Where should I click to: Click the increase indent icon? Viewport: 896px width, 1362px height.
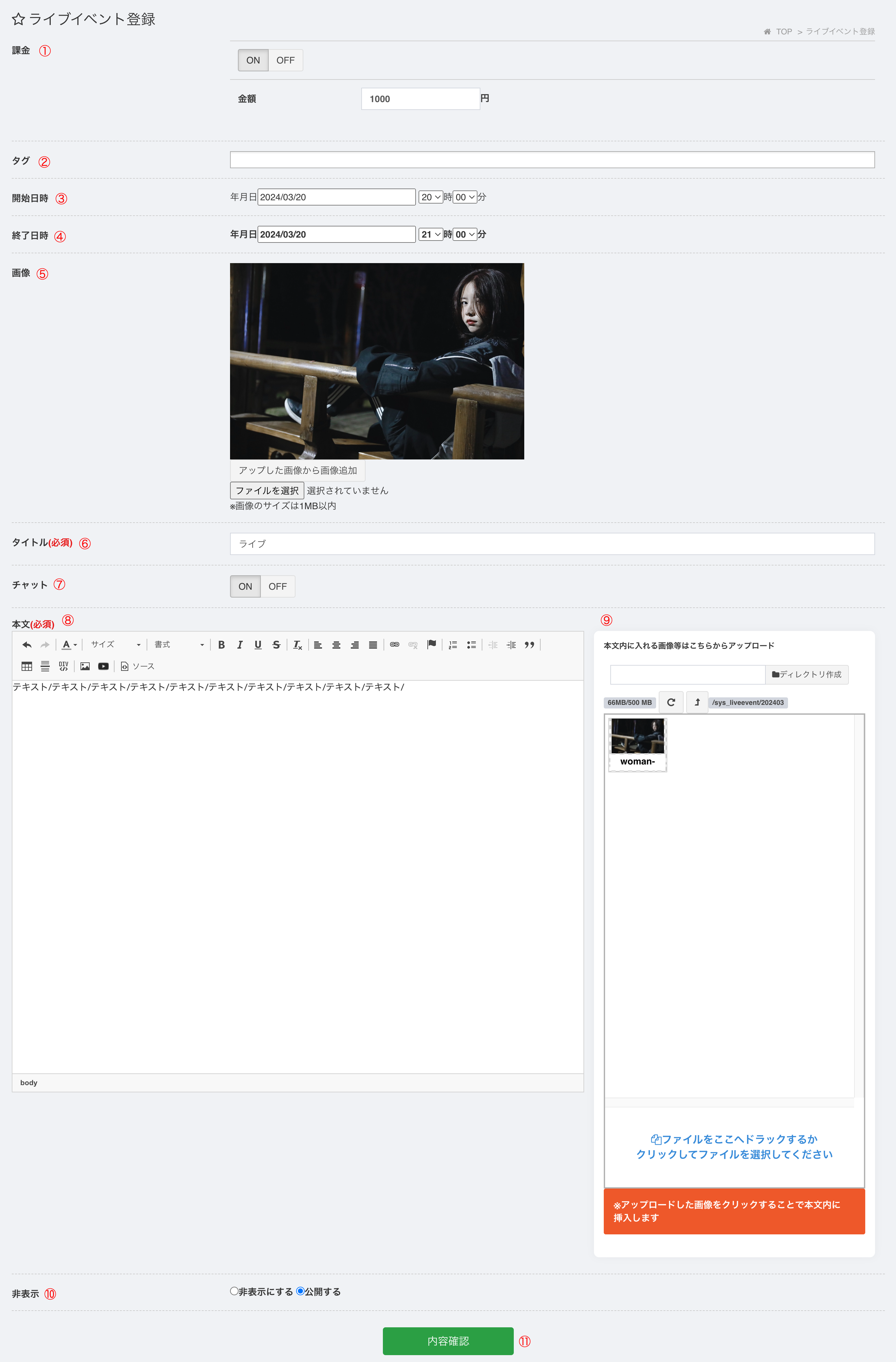point(511,645)
